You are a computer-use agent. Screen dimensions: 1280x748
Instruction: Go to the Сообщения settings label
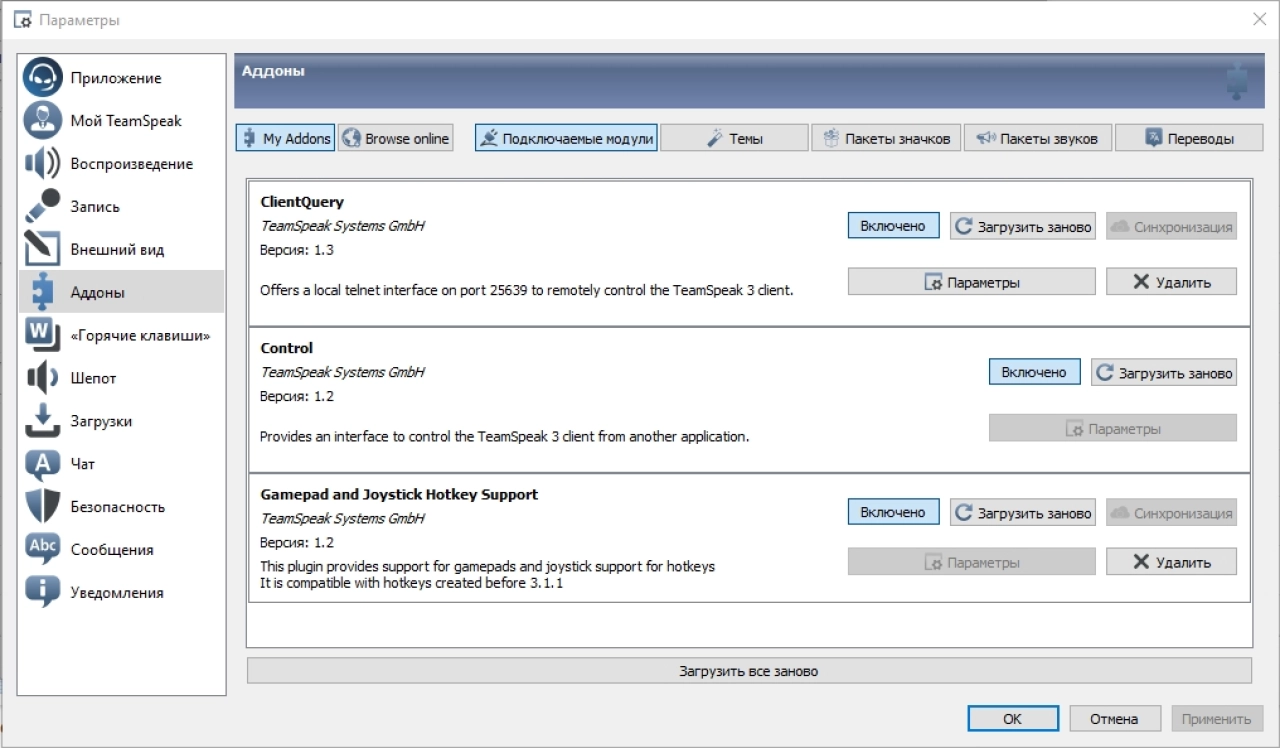[x=112, y=550]
